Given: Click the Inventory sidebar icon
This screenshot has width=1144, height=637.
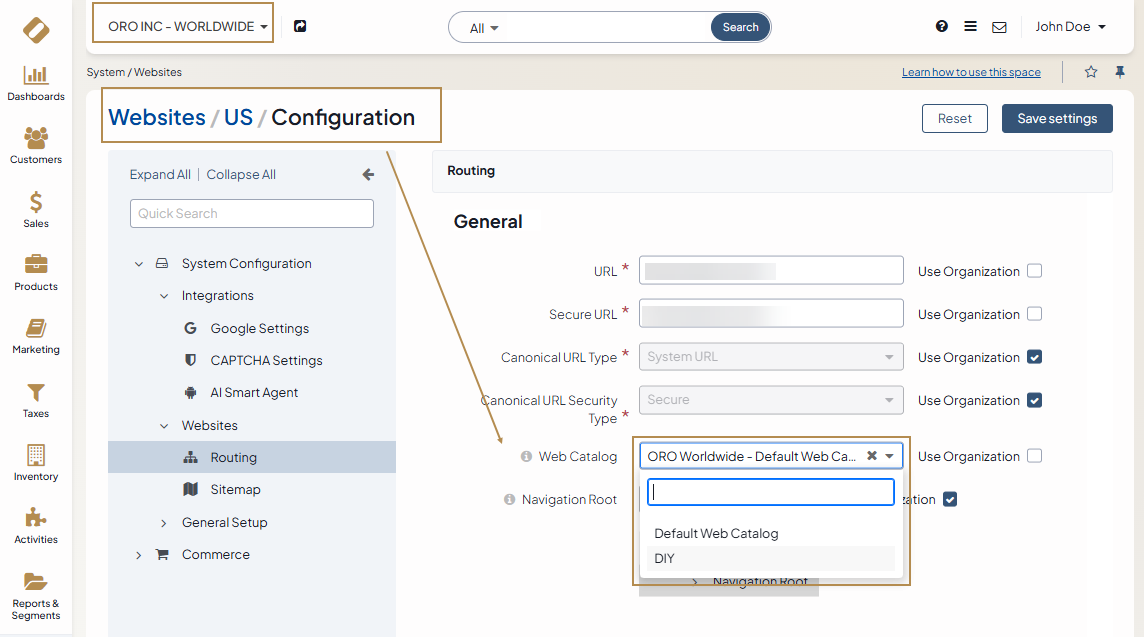Looking at the screenshot, I should tap(36, 456).
